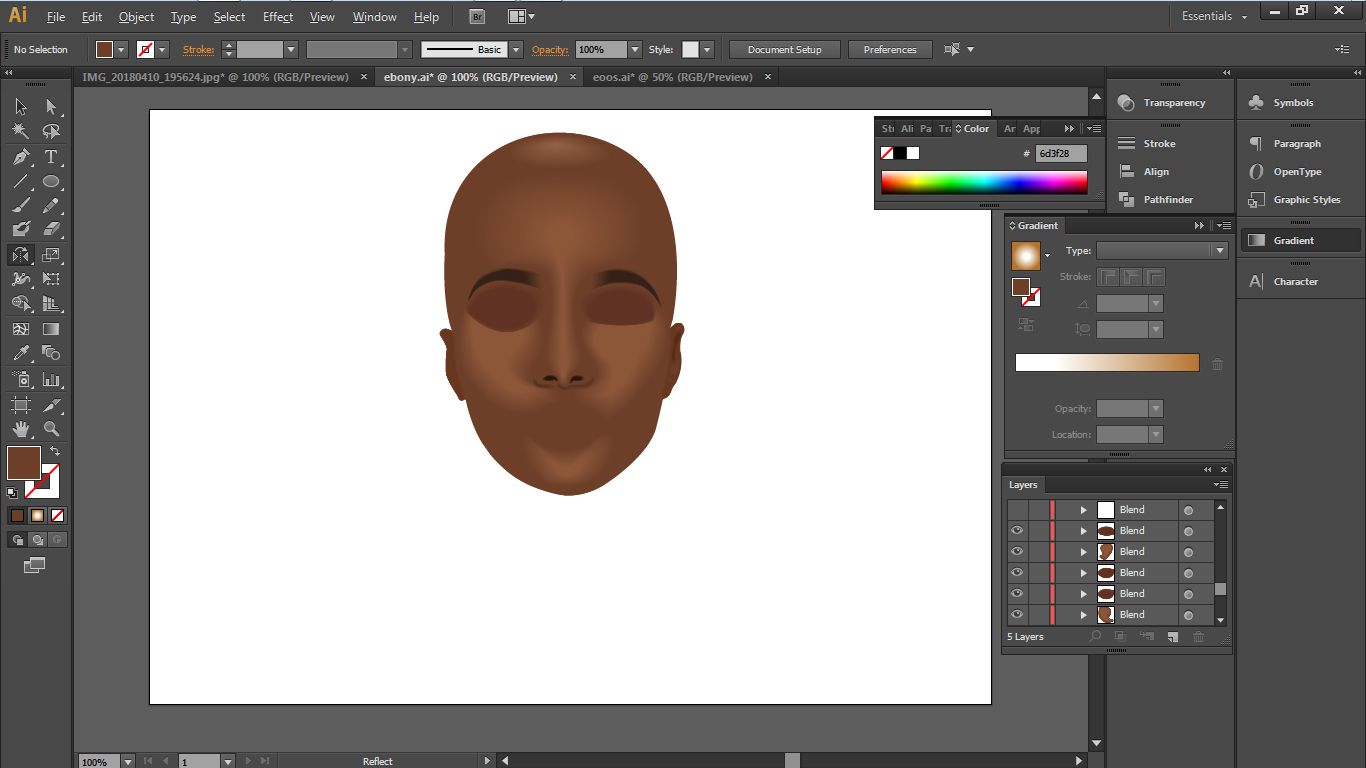This screenshot has width=1366, height=768.
Task: Open the Arrange Documents dropdown
Action: coord(521,17)
